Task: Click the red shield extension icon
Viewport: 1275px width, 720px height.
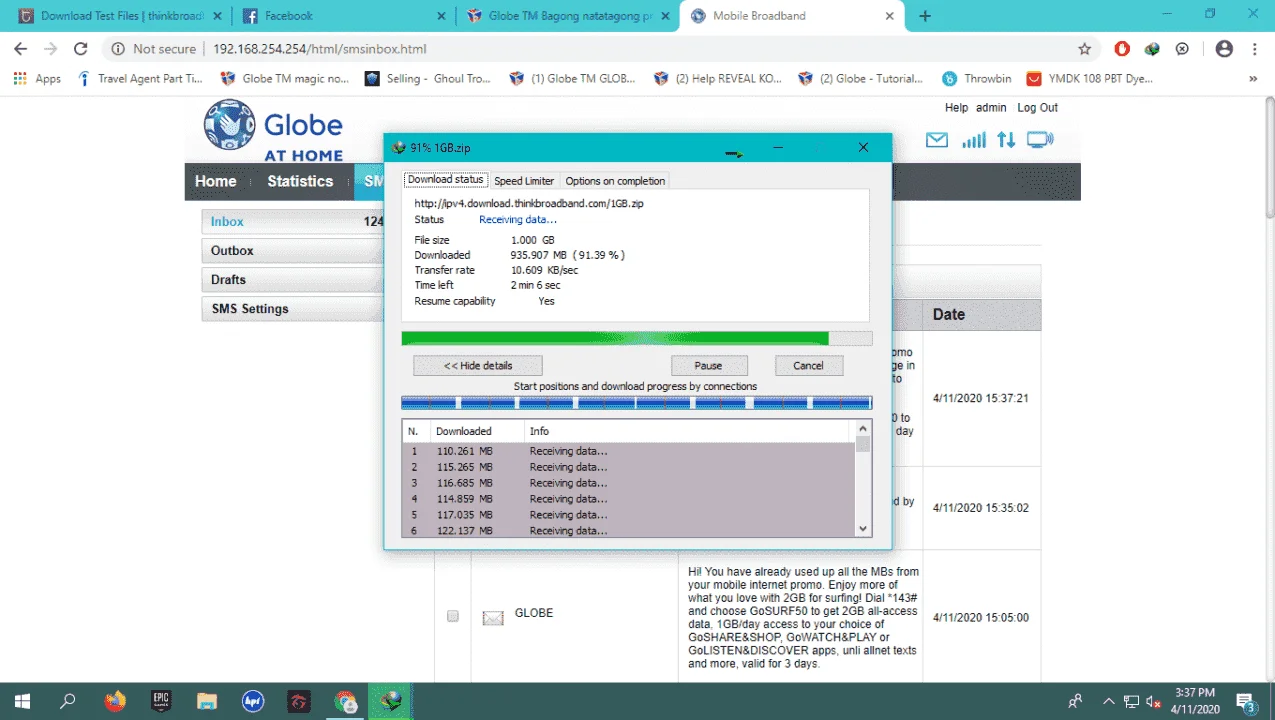Action: (1122, 48)
